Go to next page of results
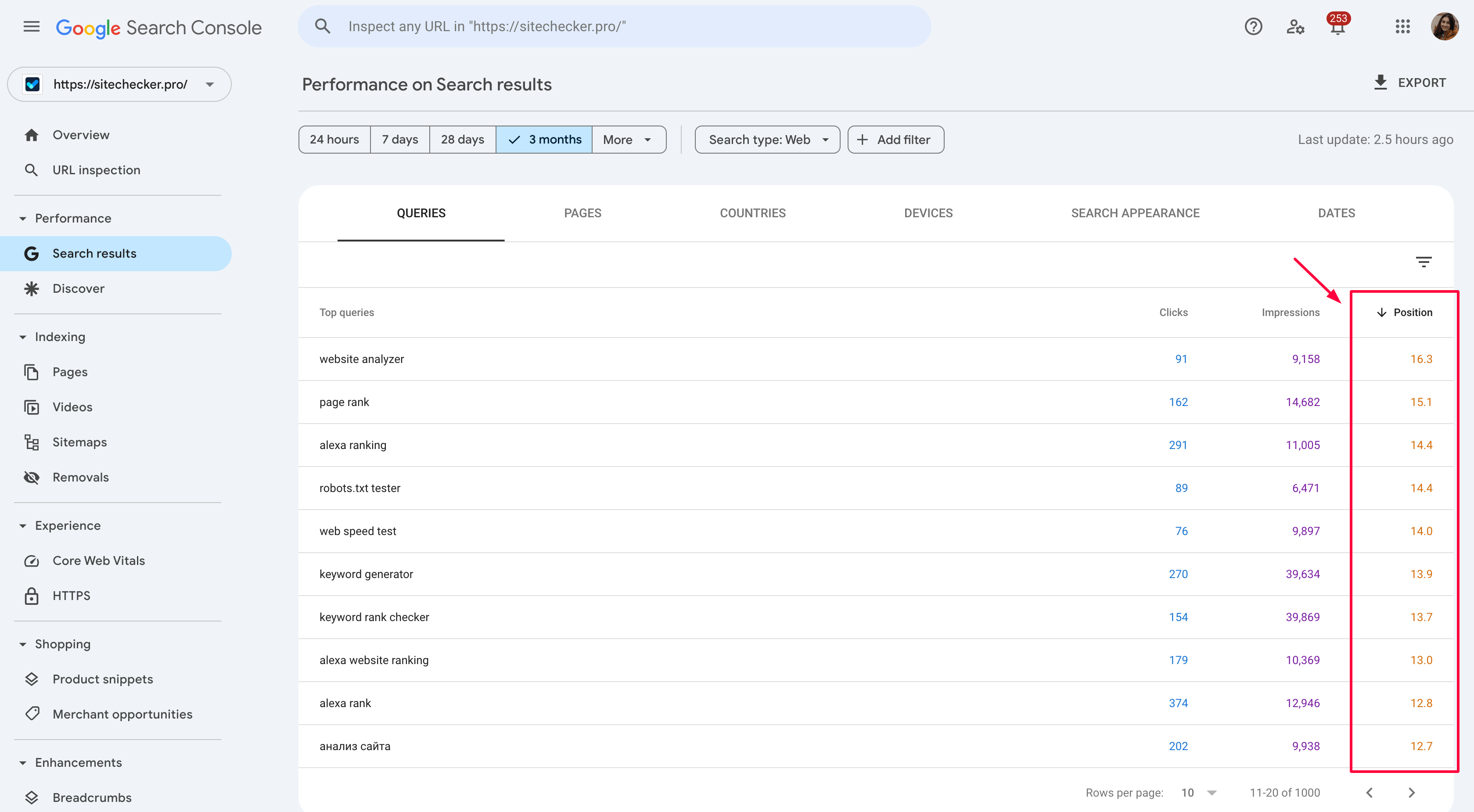 [x=1412, y=793]
